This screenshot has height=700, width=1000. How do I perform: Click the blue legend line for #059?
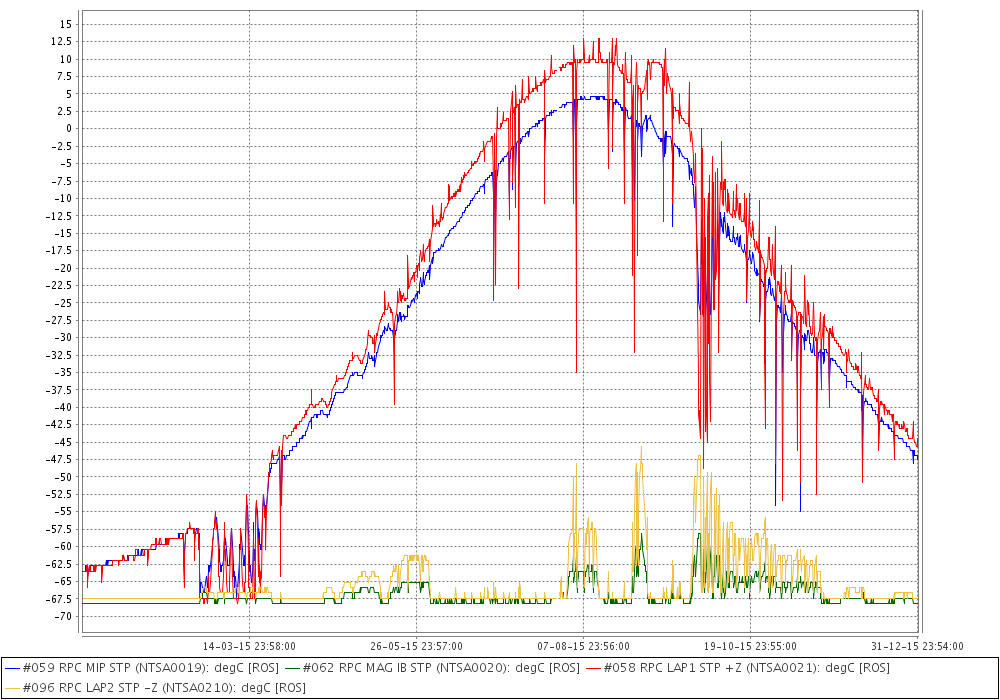pos(12,669)
